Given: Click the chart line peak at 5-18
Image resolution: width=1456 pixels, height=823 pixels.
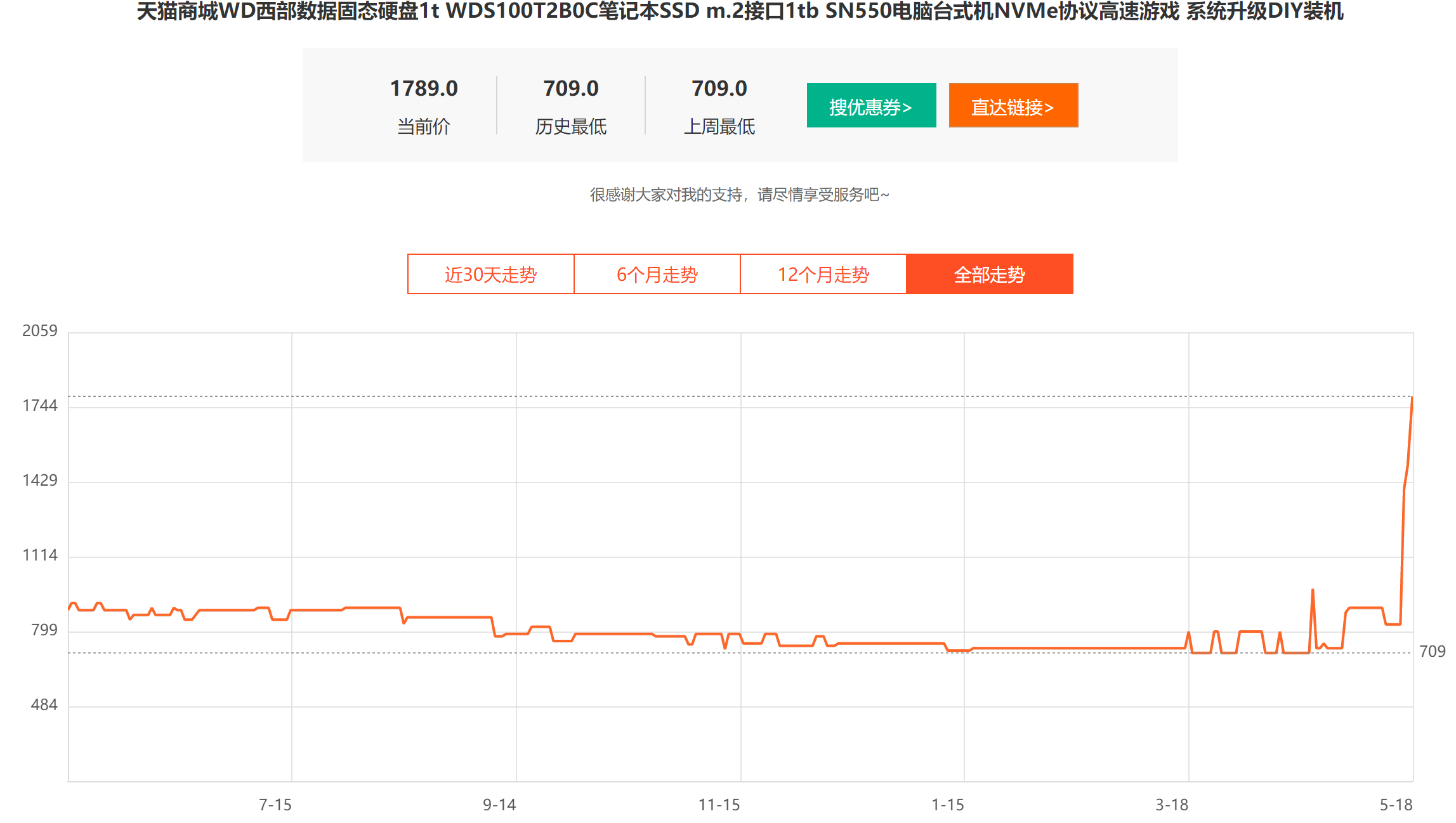Looking at the screenshot, I should point(1412,398).
